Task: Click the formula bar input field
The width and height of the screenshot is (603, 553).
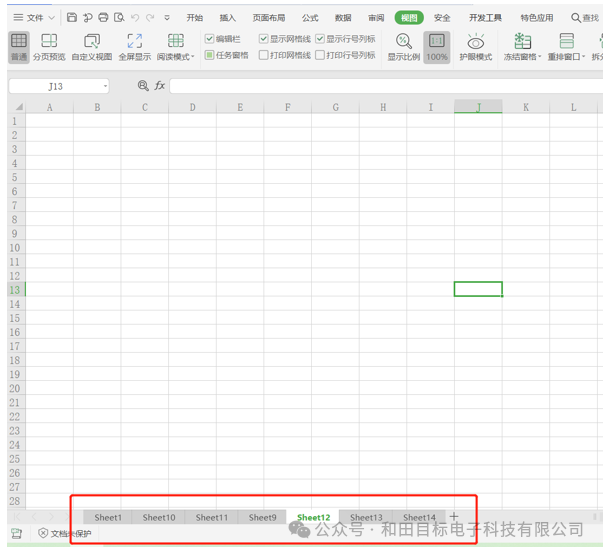Action: [386, 86]
